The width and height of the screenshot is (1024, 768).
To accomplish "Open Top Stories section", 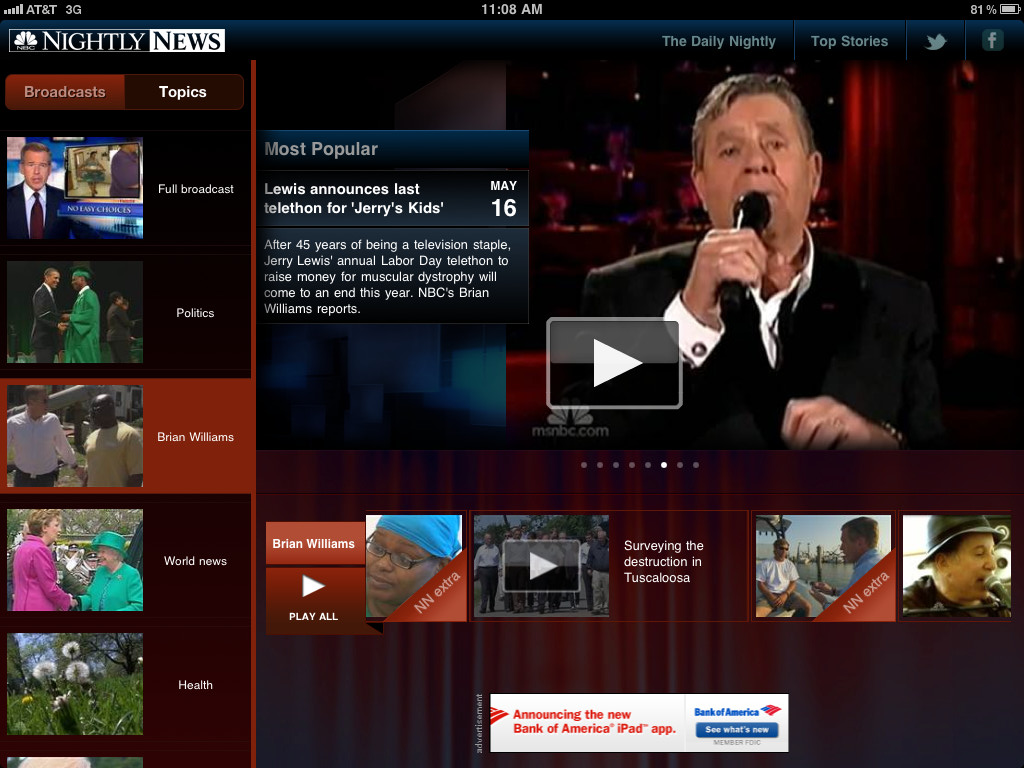I will click(850, 41).
